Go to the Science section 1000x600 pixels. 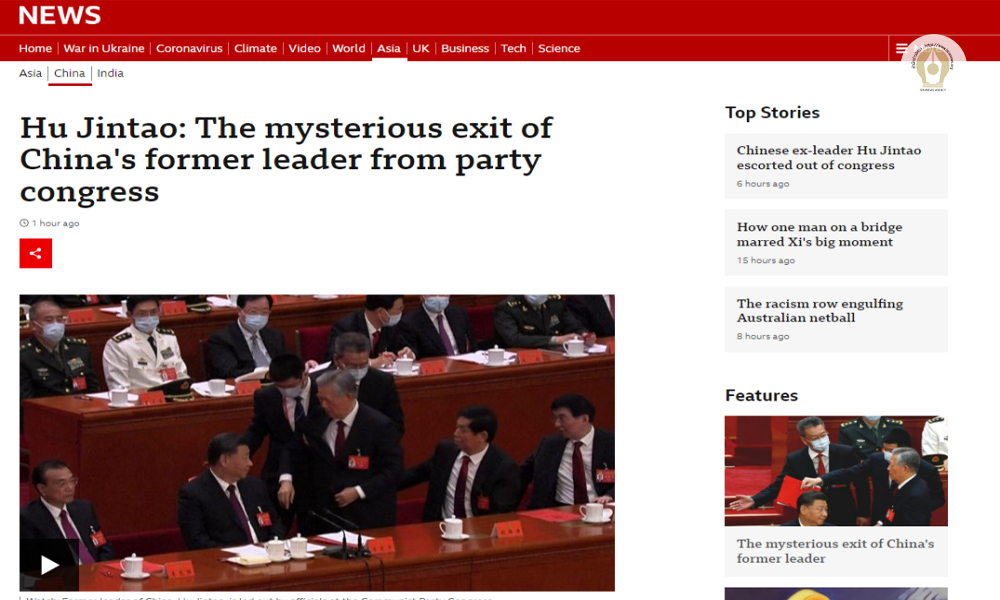pos(559,48)
